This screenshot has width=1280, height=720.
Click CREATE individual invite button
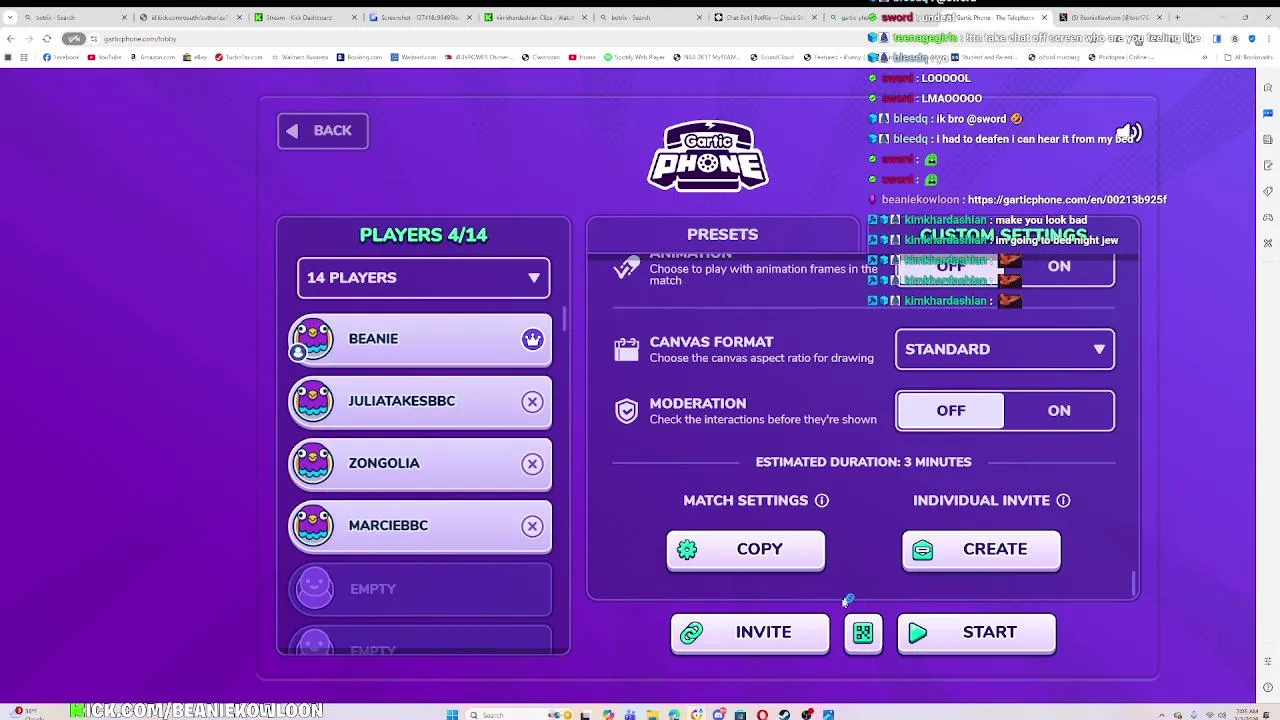tap(981, 550)
